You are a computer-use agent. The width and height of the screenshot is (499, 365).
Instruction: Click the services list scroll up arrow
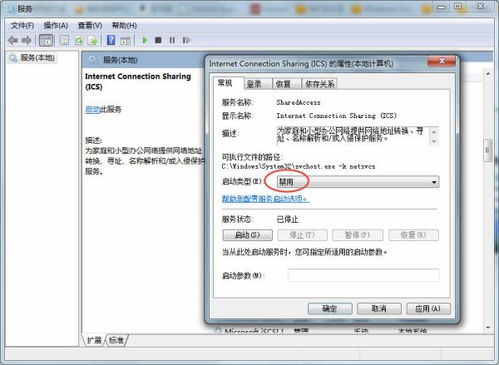pos(488,73)
